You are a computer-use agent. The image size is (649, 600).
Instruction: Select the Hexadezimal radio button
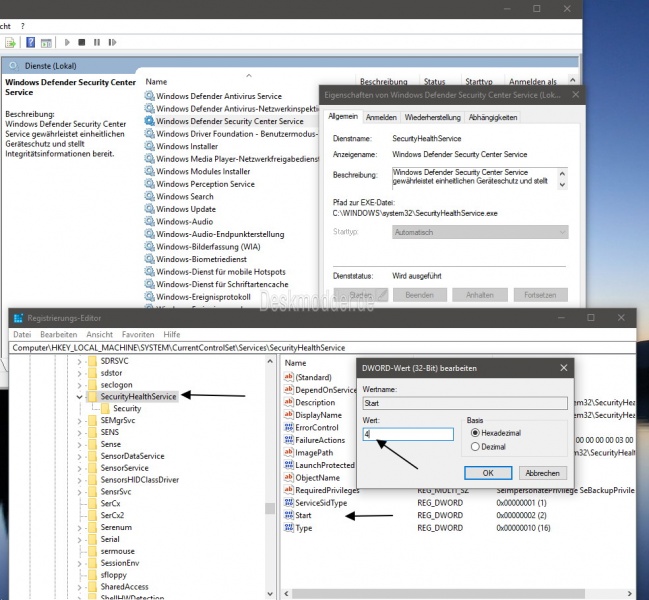coord(475,433)
